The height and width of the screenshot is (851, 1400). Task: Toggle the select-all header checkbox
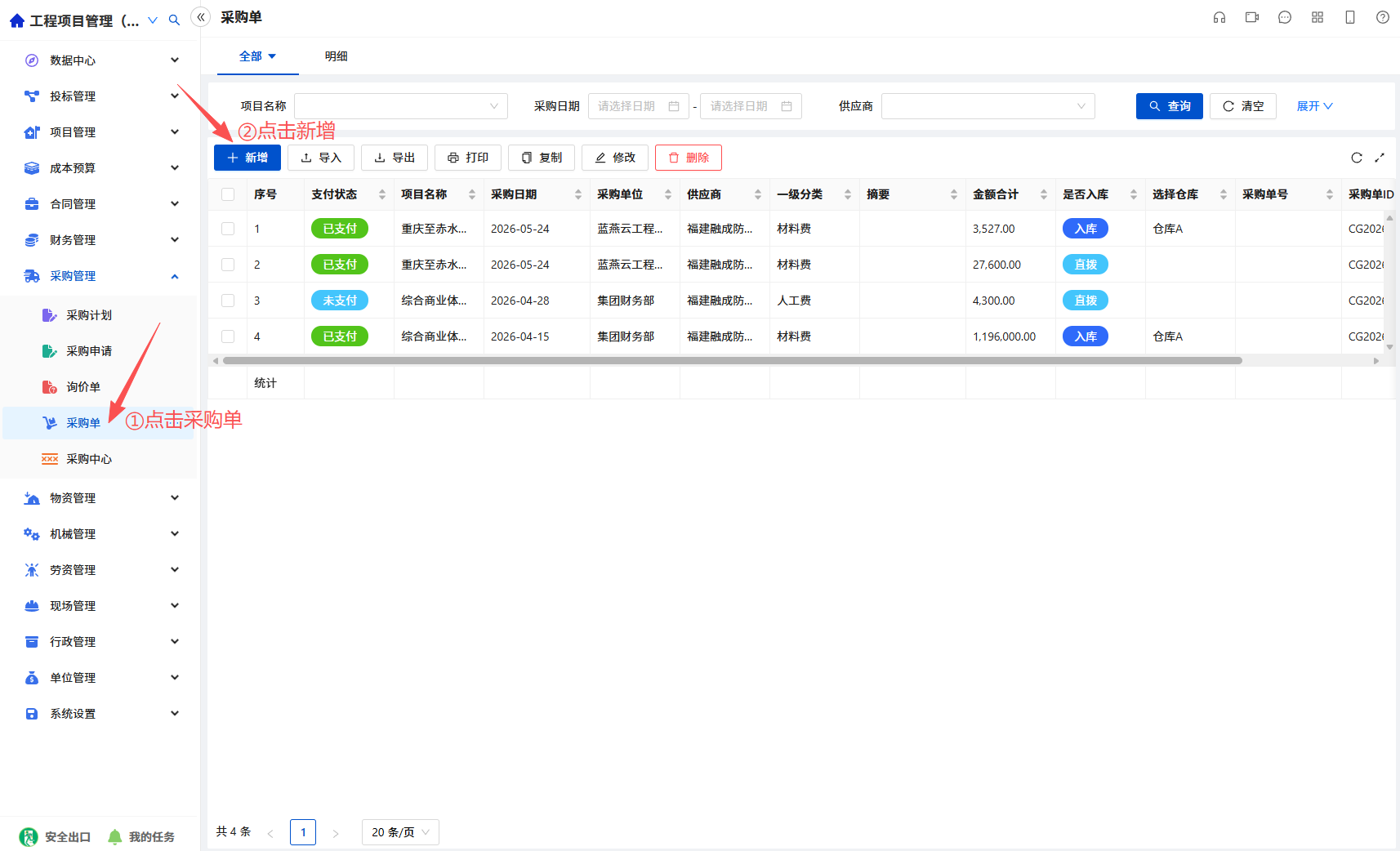point(228,194)
